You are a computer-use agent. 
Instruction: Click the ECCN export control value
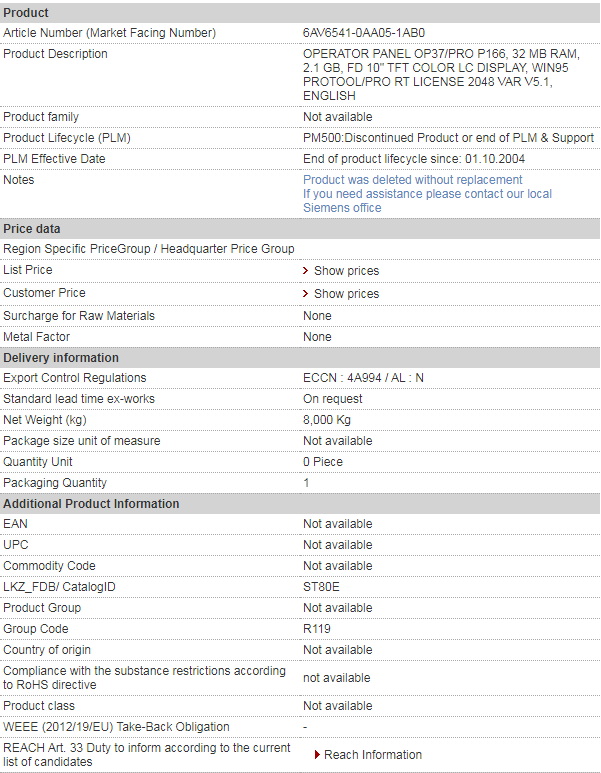coord(363,378)
